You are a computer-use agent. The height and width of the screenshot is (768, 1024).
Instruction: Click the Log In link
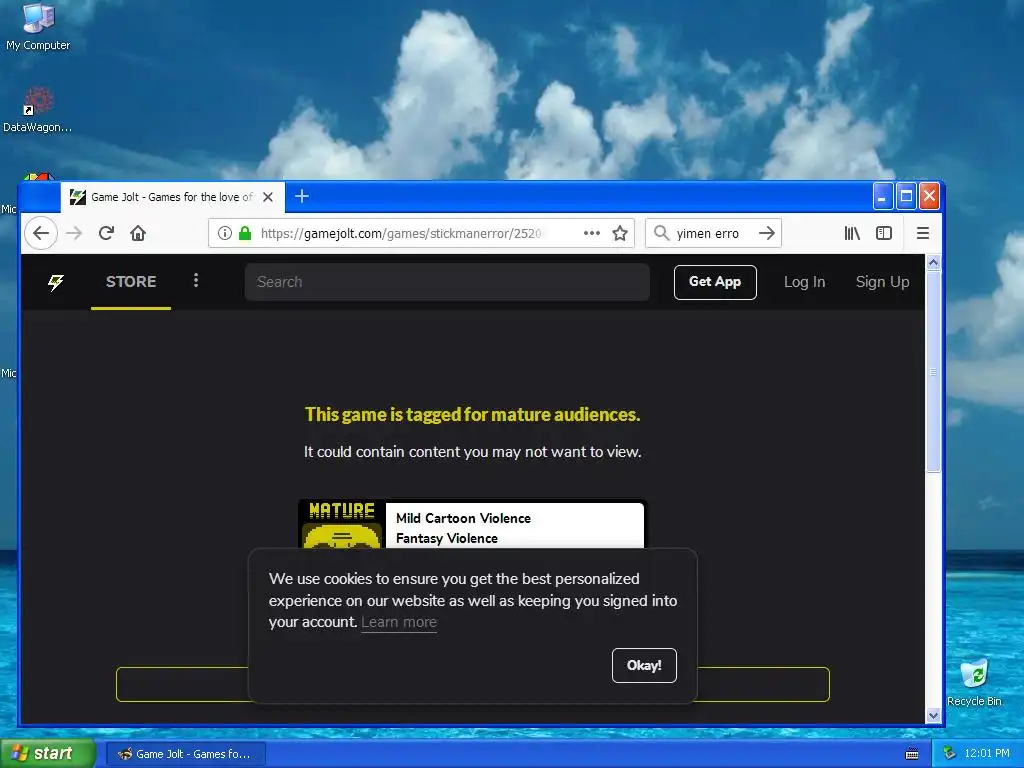tap(805, 282)
